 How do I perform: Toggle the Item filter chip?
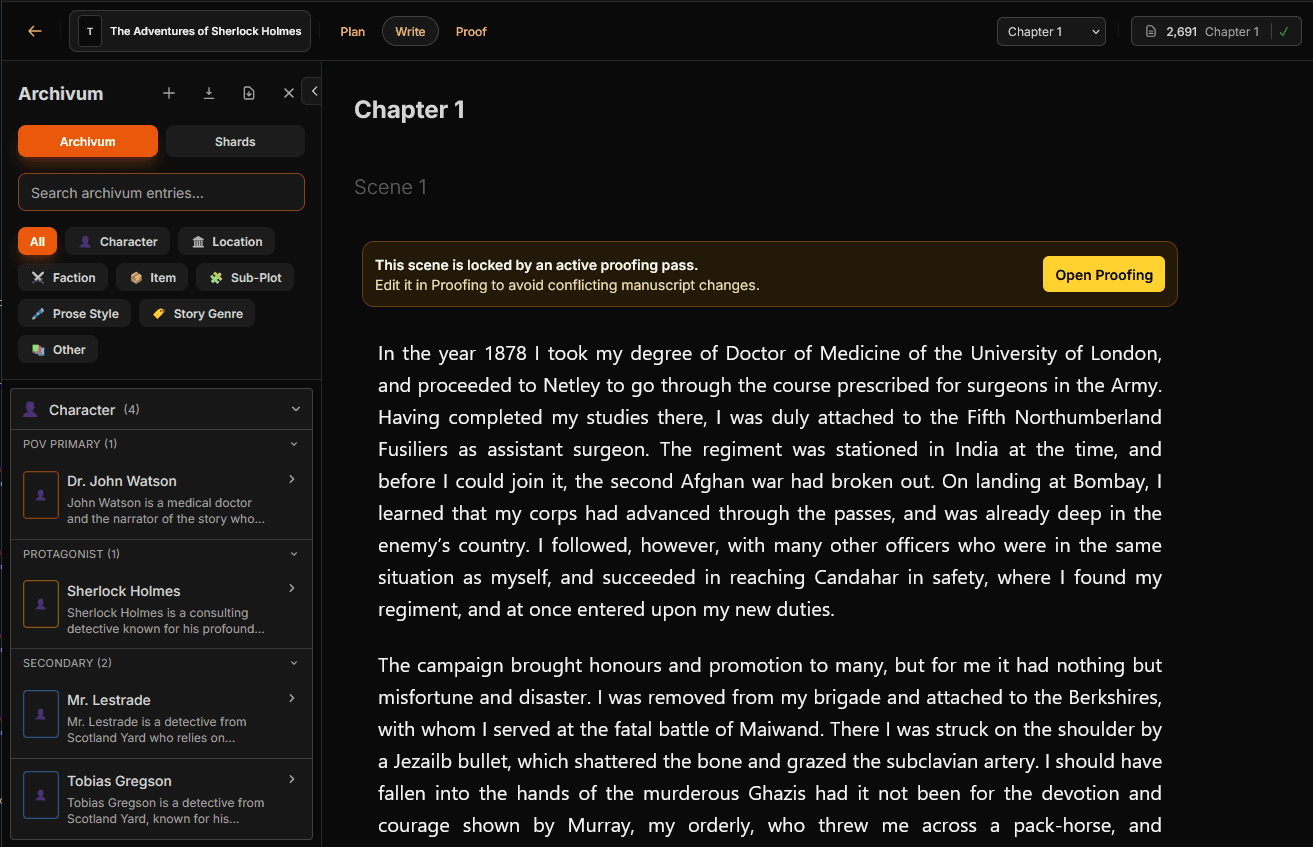click(x=152, y=277)
